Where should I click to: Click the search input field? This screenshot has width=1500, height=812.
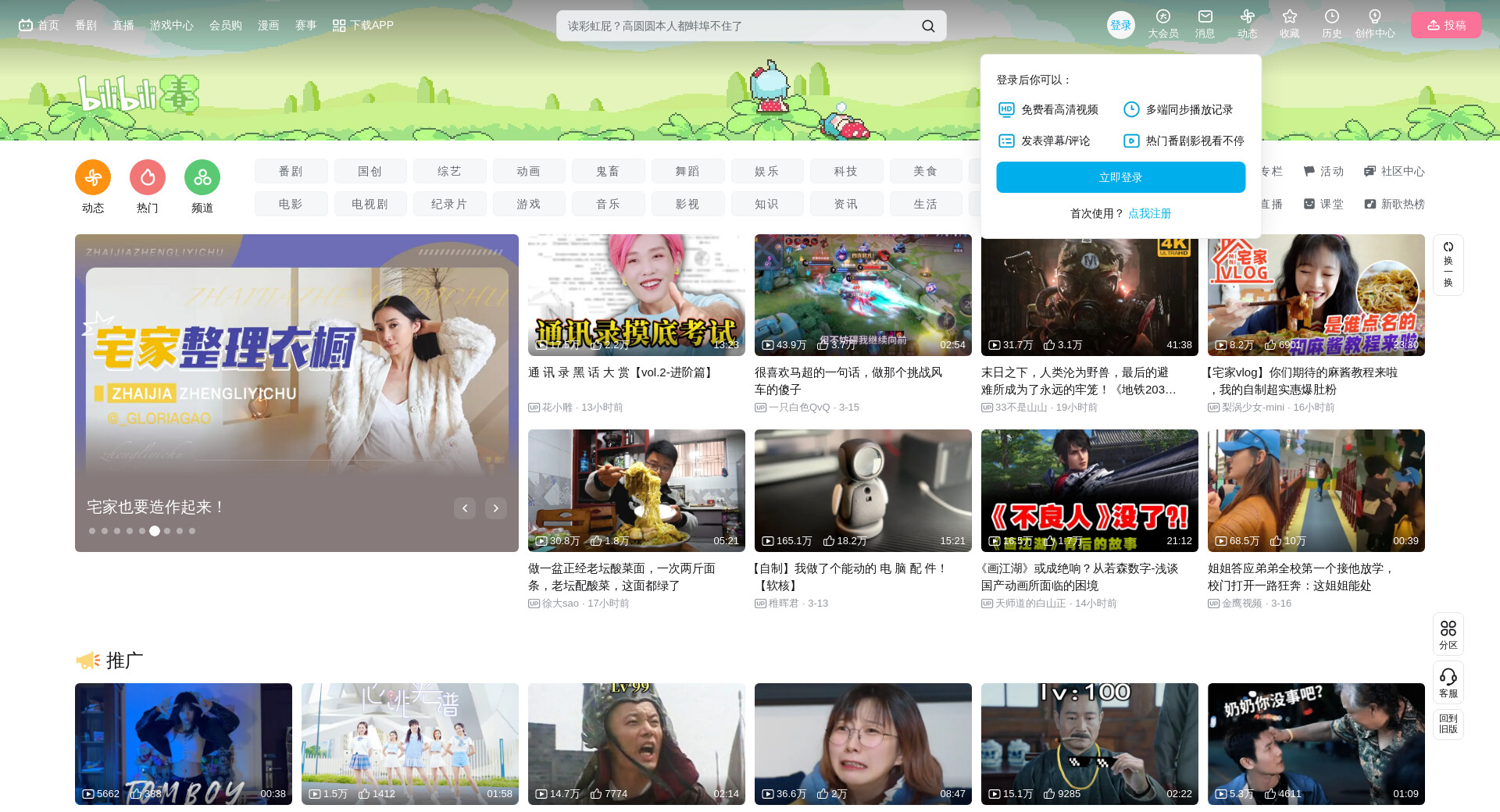[738, 26]
